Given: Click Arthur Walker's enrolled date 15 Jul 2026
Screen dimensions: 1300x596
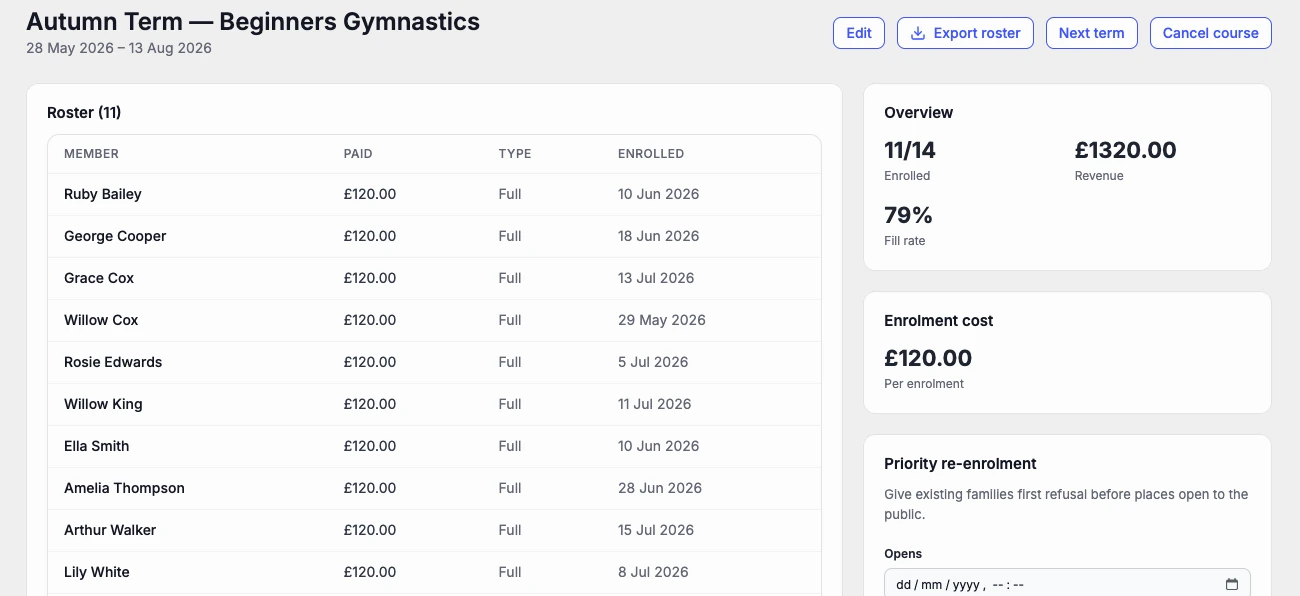Looking at the screenshot, I should (656, 530).
